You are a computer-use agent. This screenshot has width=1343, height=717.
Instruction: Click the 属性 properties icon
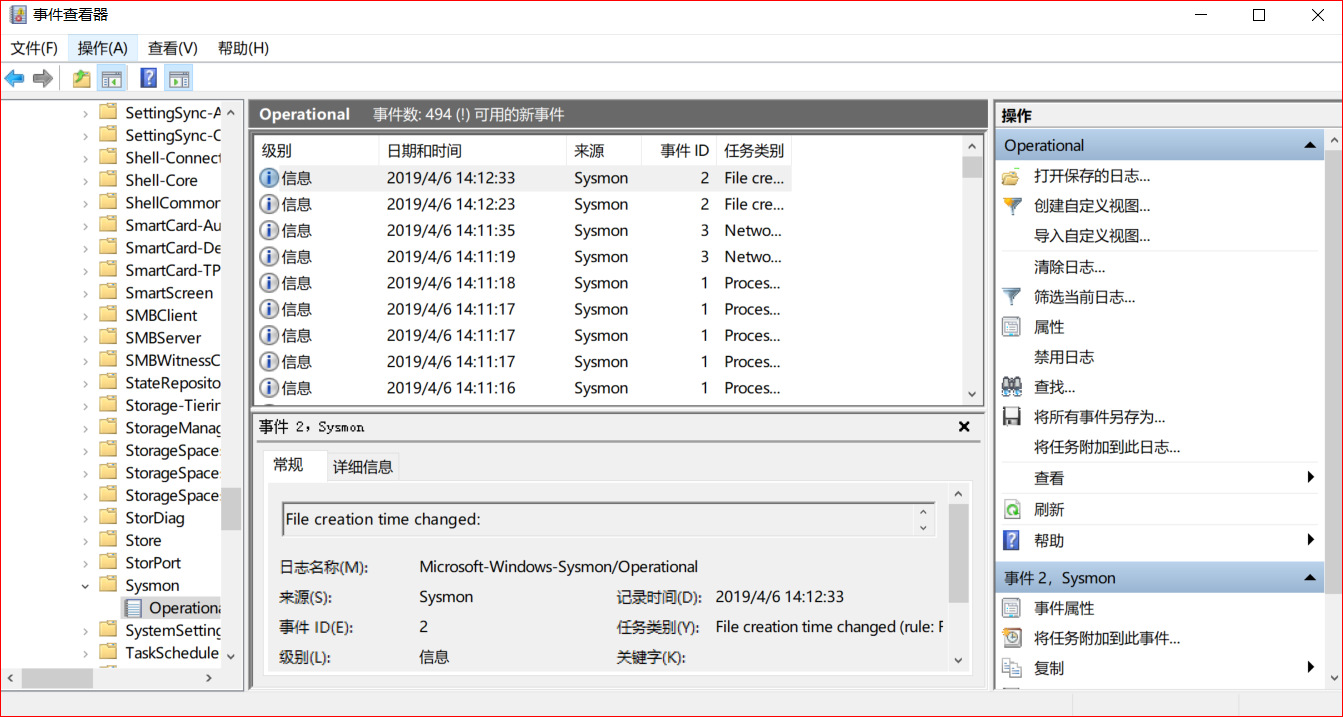point(1012,327)
